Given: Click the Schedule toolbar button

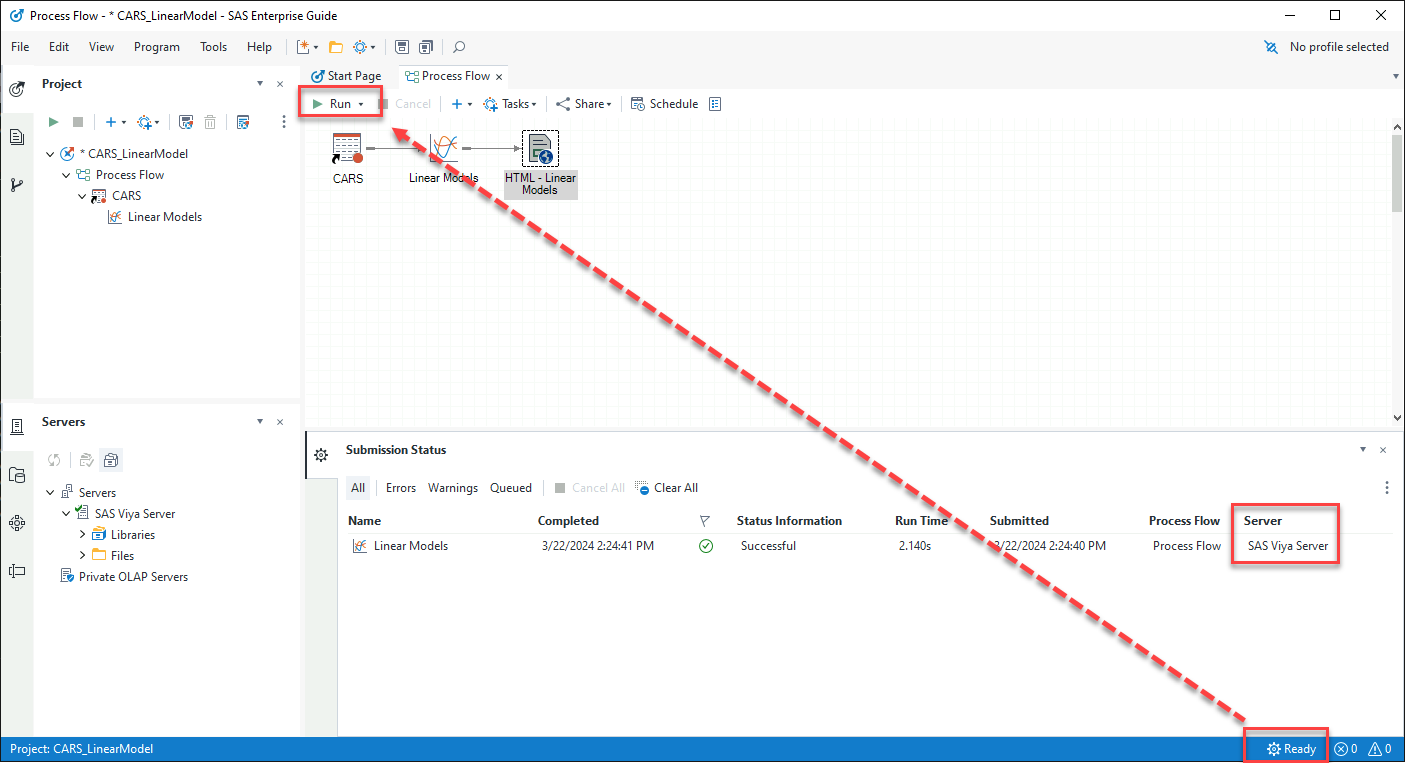Looking at the screenshot, I should tap(664, 104).
